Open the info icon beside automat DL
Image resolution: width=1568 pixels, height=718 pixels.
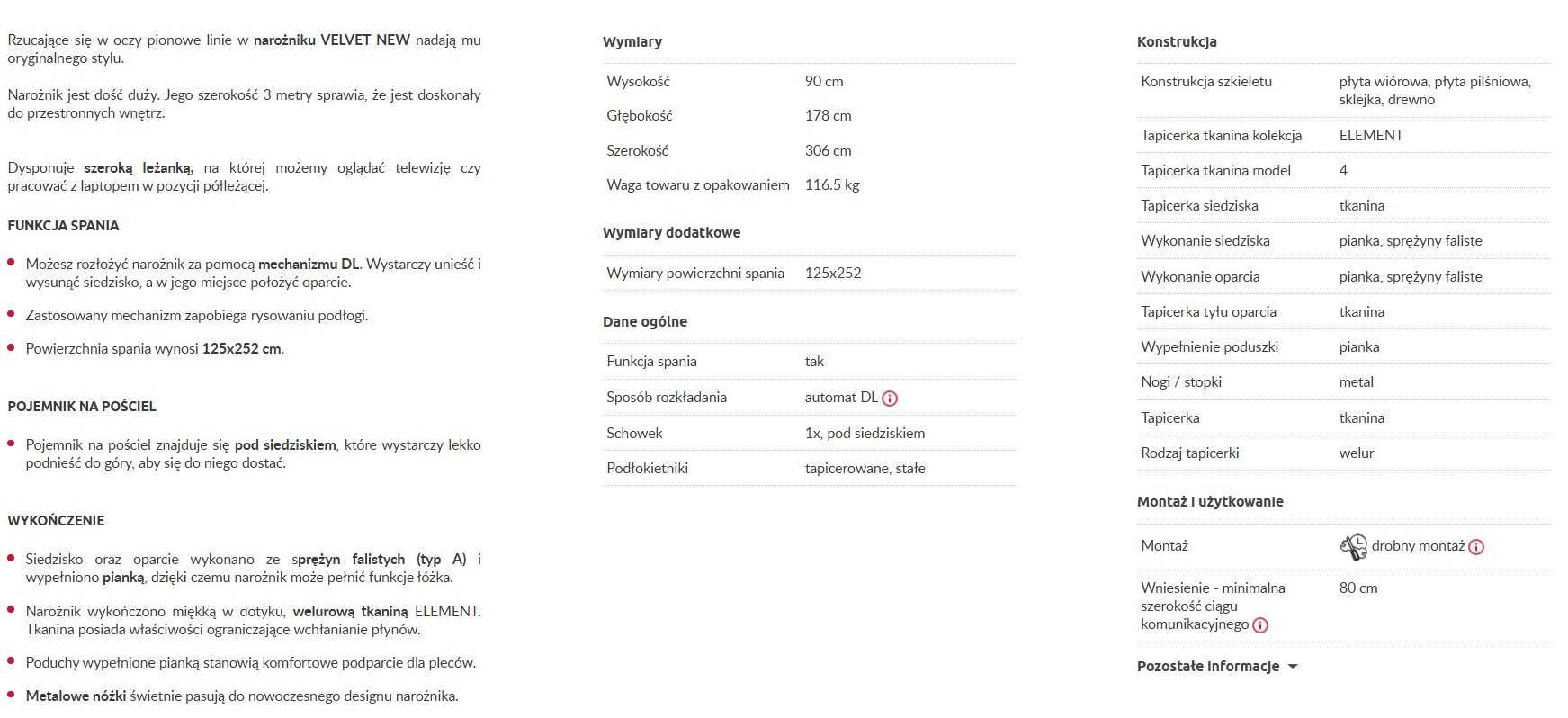[x=890, y=398]
